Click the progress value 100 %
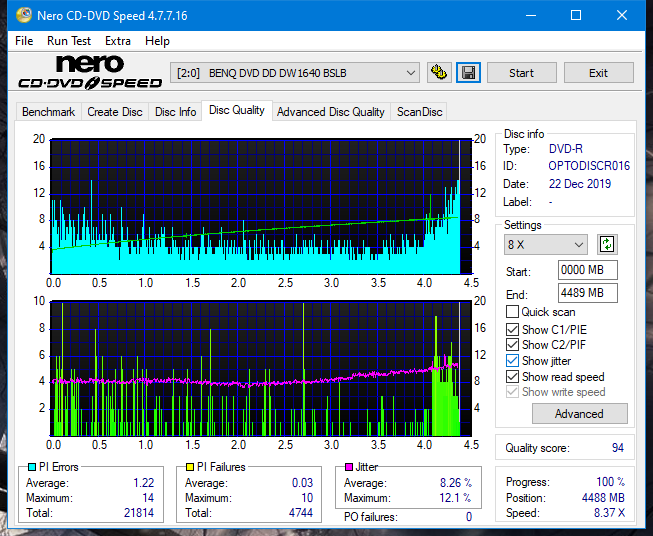 611,482
